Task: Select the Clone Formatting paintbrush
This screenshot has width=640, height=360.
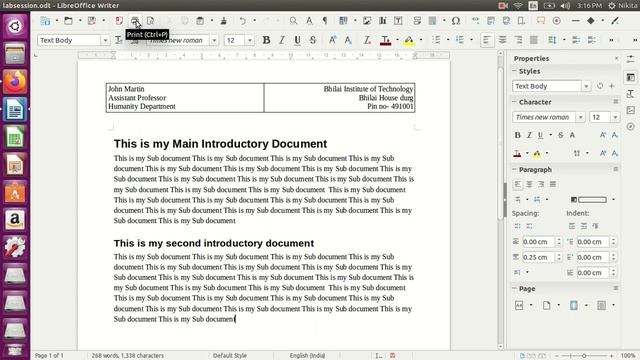Action: tap(224, 20)
